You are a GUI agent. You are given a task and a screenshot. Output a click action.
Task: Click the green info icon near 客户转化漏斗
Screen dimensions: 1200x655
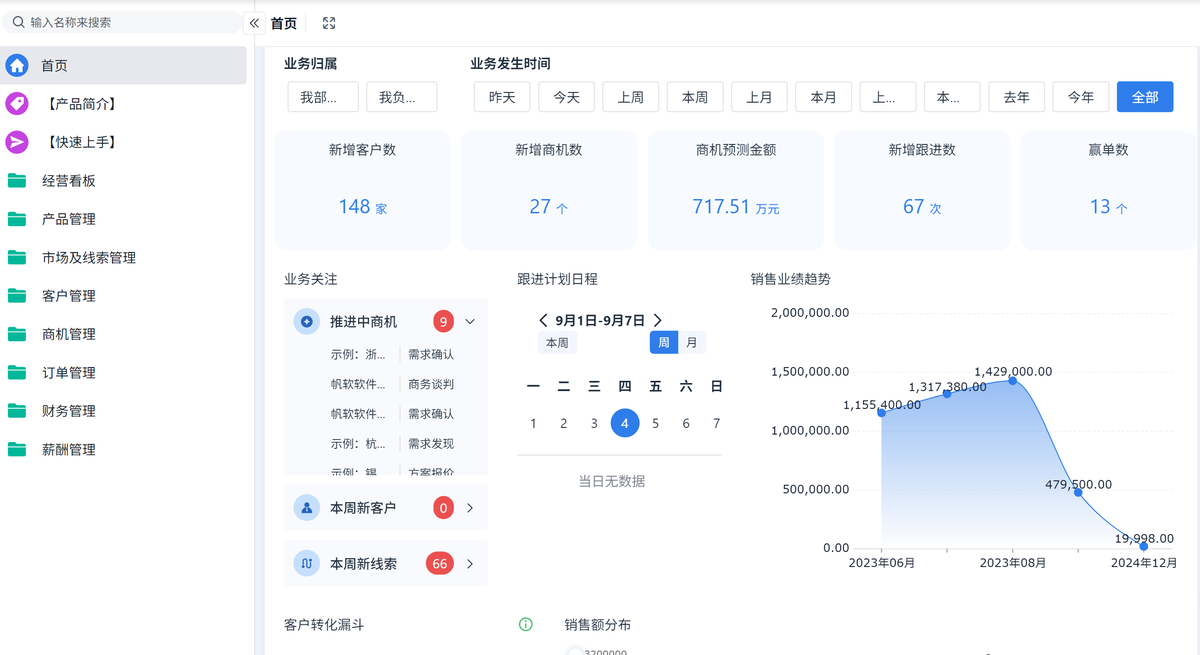(526, 624)
